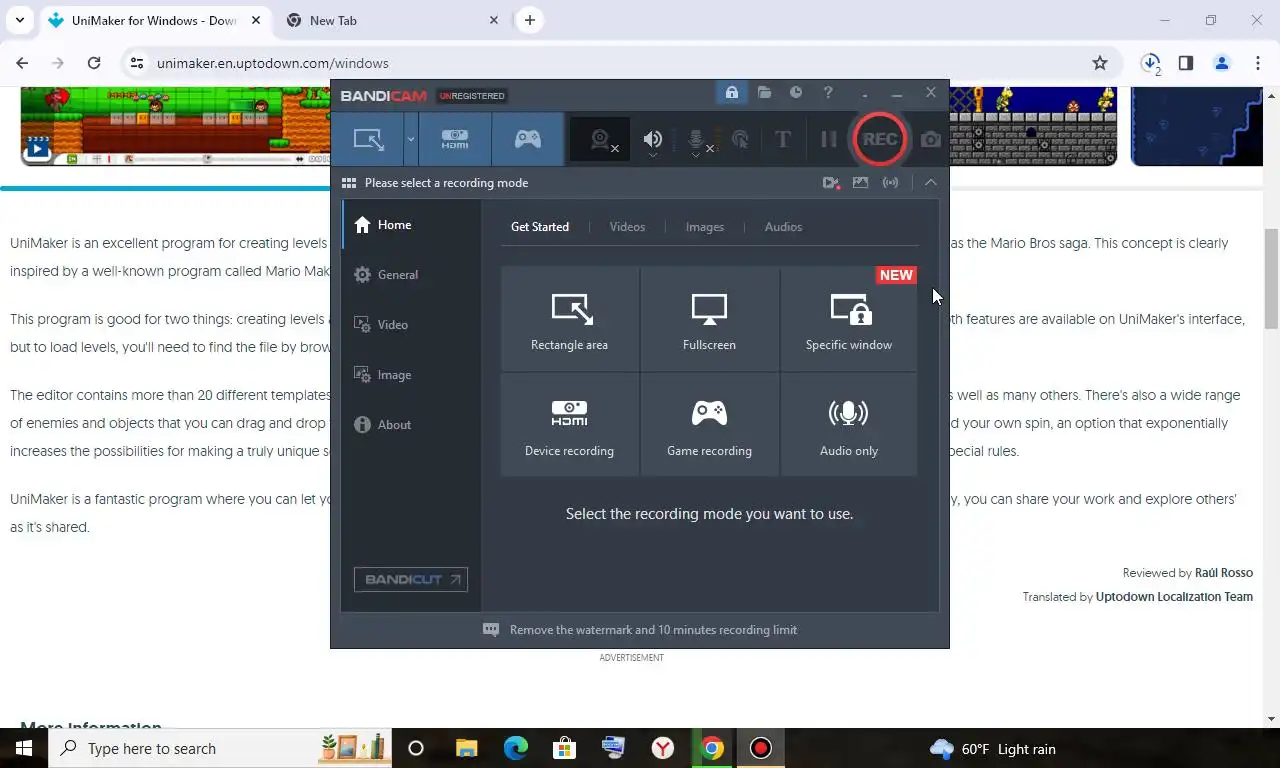Switch to the Audios tab

pos(783,227)
